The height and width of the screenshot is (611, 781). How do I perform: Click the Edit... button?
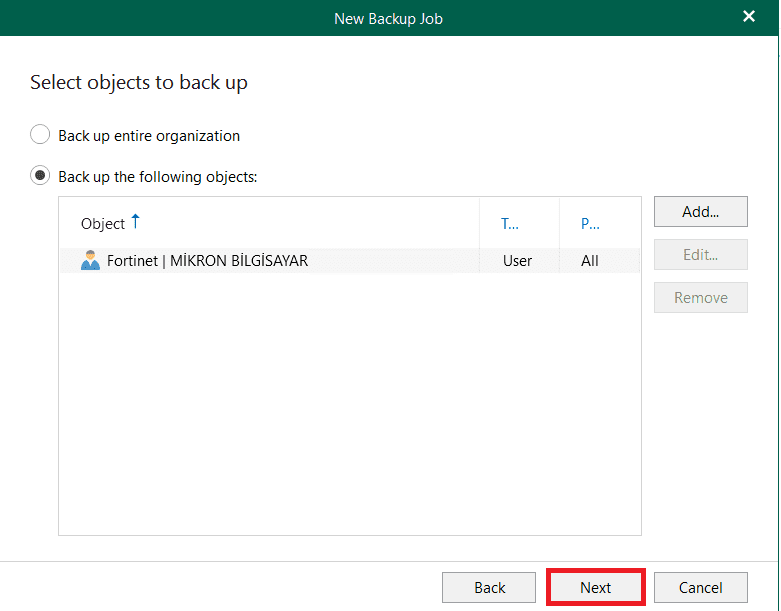coord(700,254)
